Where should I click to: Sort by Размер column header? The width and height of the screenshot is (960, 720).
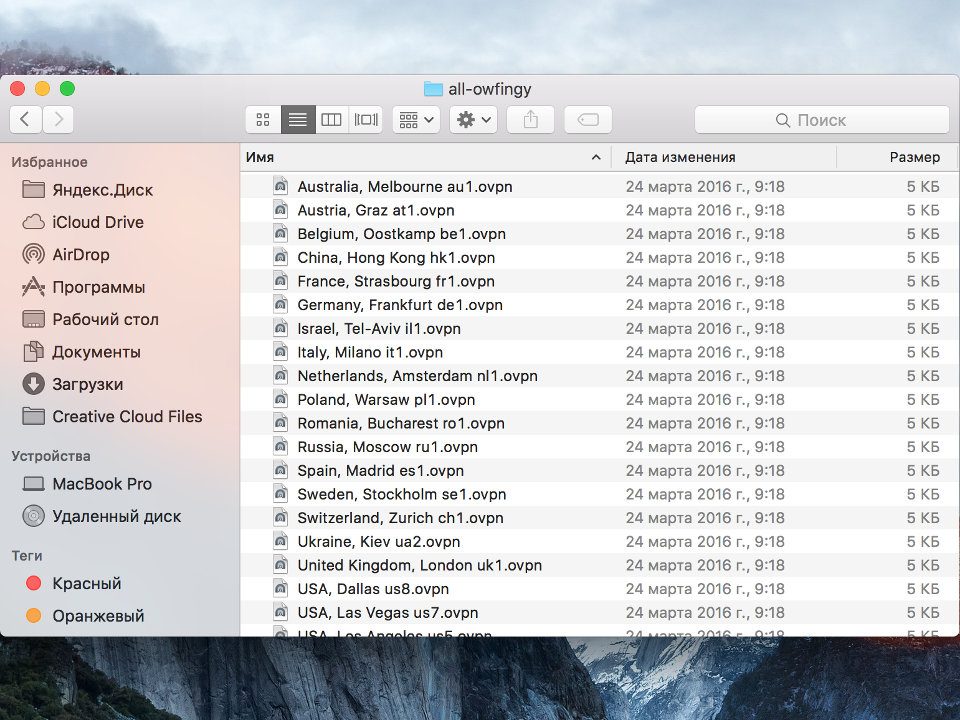click(897, 157)
